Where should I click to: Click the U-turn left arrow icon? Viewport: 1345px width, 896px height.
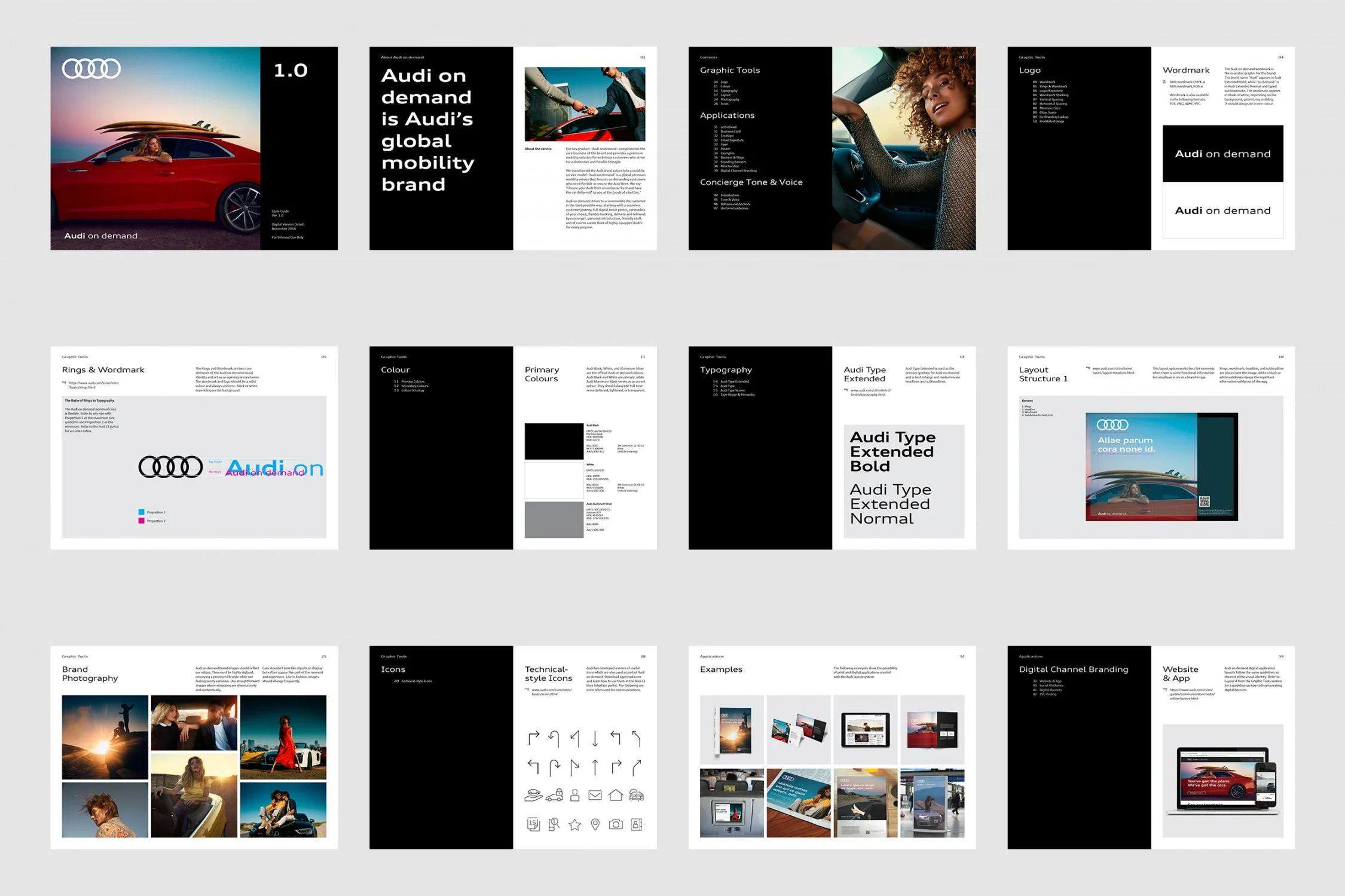point(554,739)
